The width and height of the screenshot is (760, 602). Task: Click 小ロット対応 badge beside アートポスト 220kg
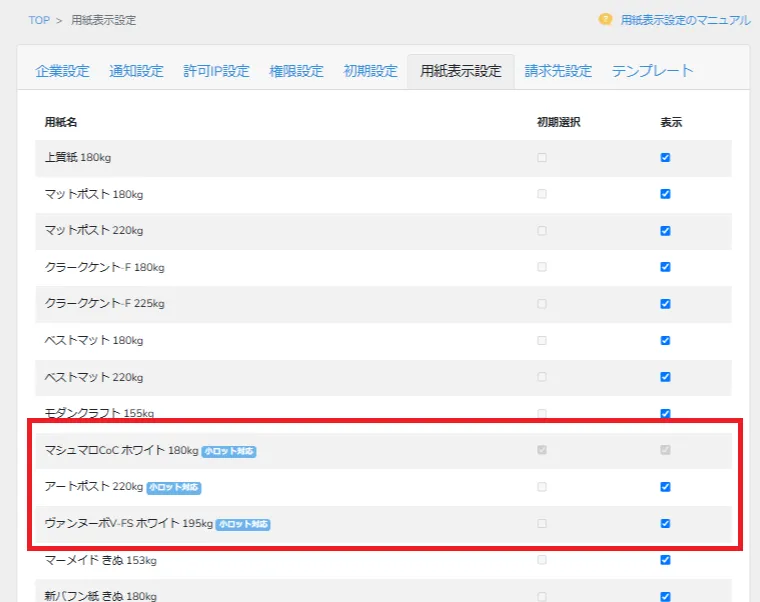click(x=174, y=488)
